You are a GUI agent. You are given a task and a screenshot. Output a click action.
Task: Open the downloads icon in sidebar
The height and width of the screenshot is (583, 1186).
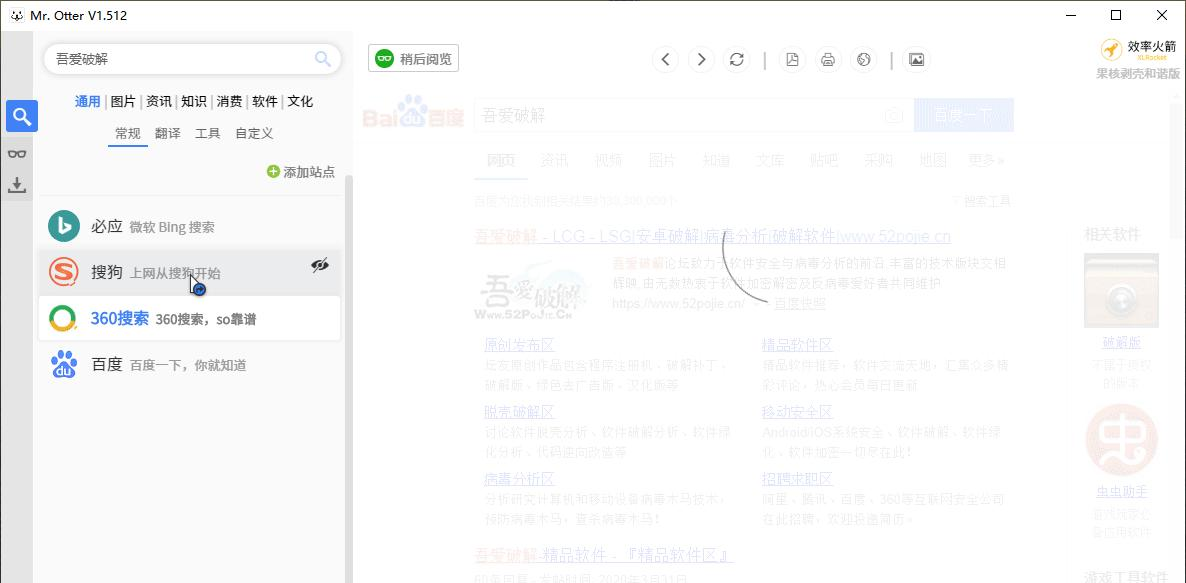coord(17,185)
